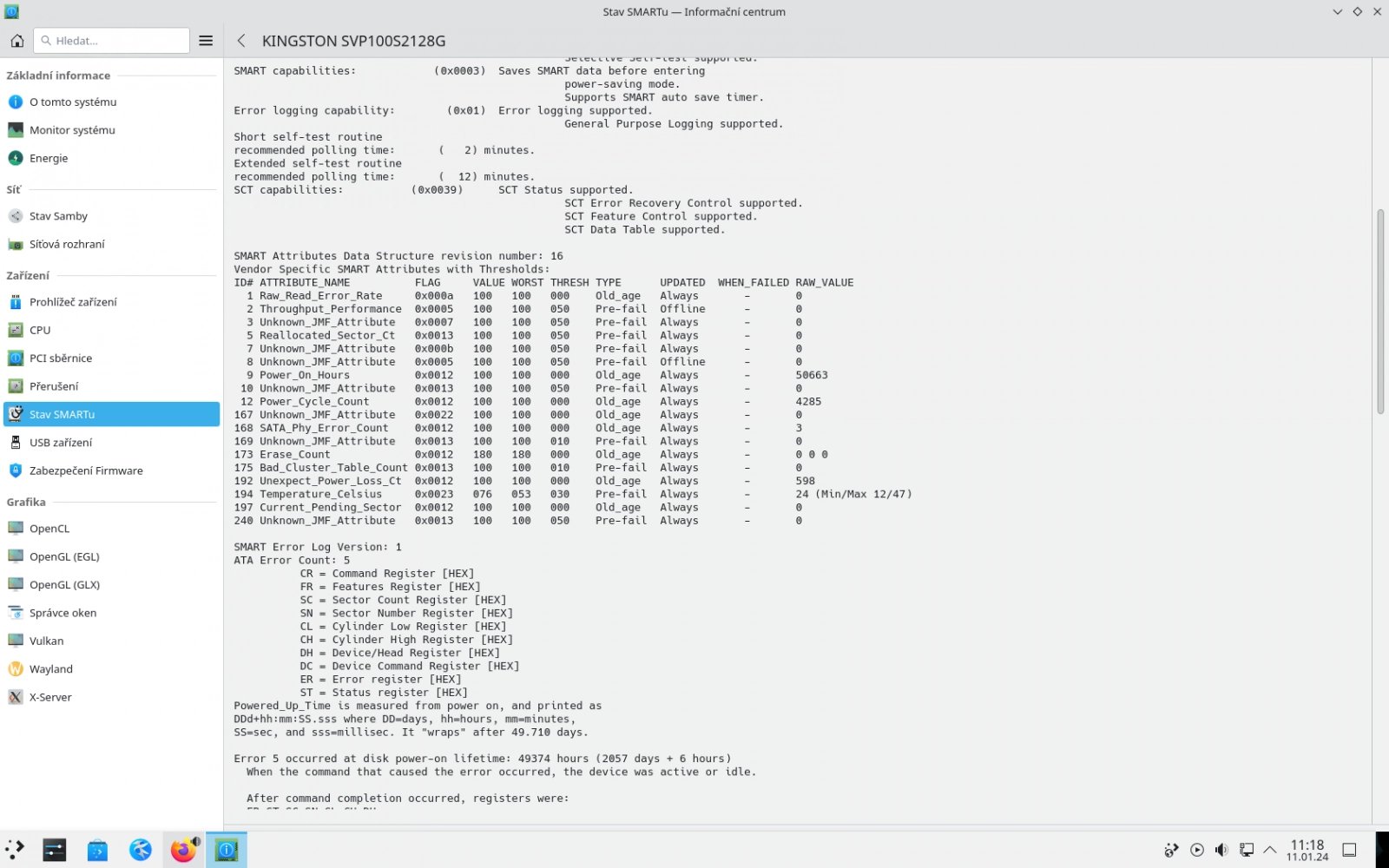Click the '24 (Min/Max 12/47)' value
1389x868 pixels.
pos(853,494)
